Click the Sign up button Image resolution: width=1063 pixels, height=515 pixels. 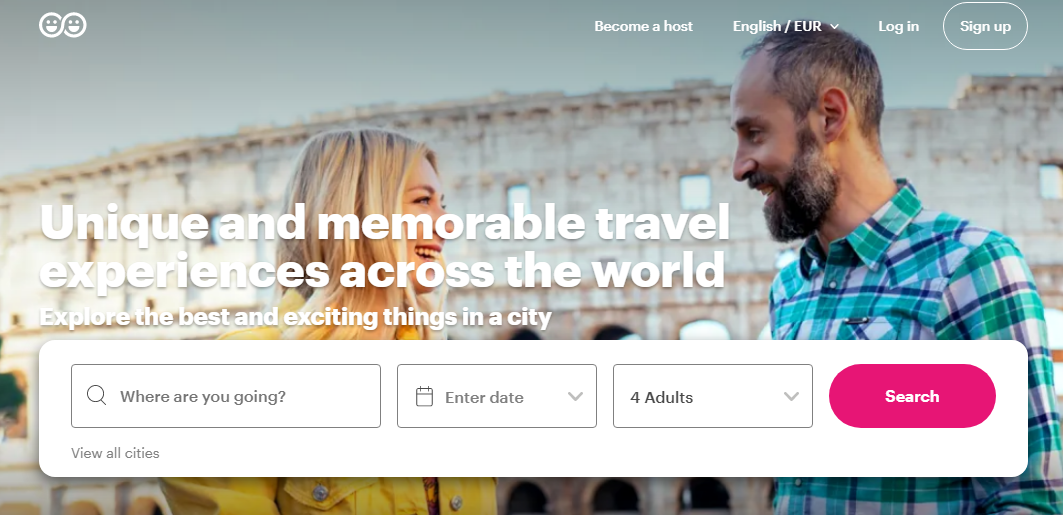point(985,26)
